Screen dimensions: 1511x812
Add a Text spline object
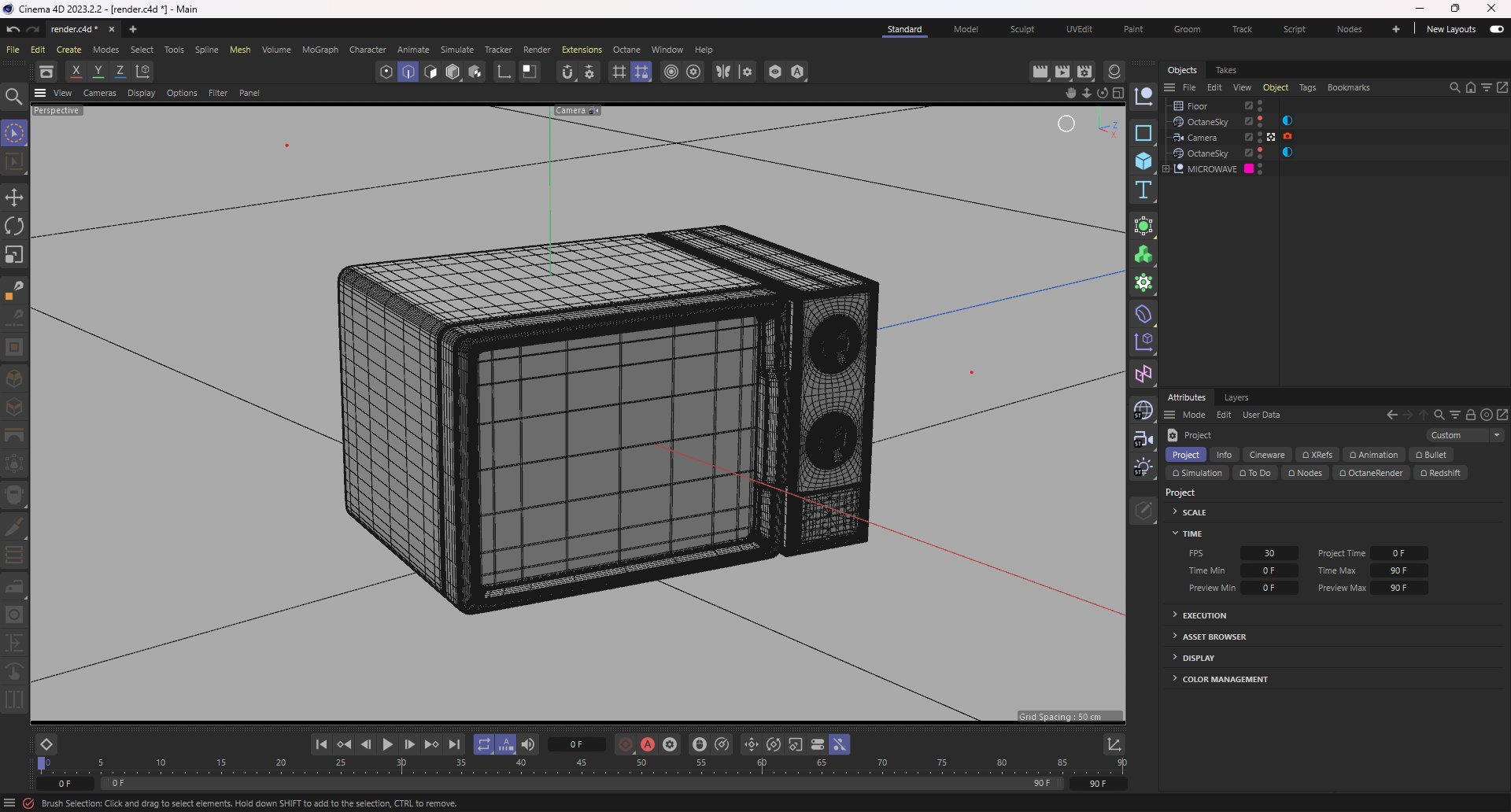[x=1143, y=190]
